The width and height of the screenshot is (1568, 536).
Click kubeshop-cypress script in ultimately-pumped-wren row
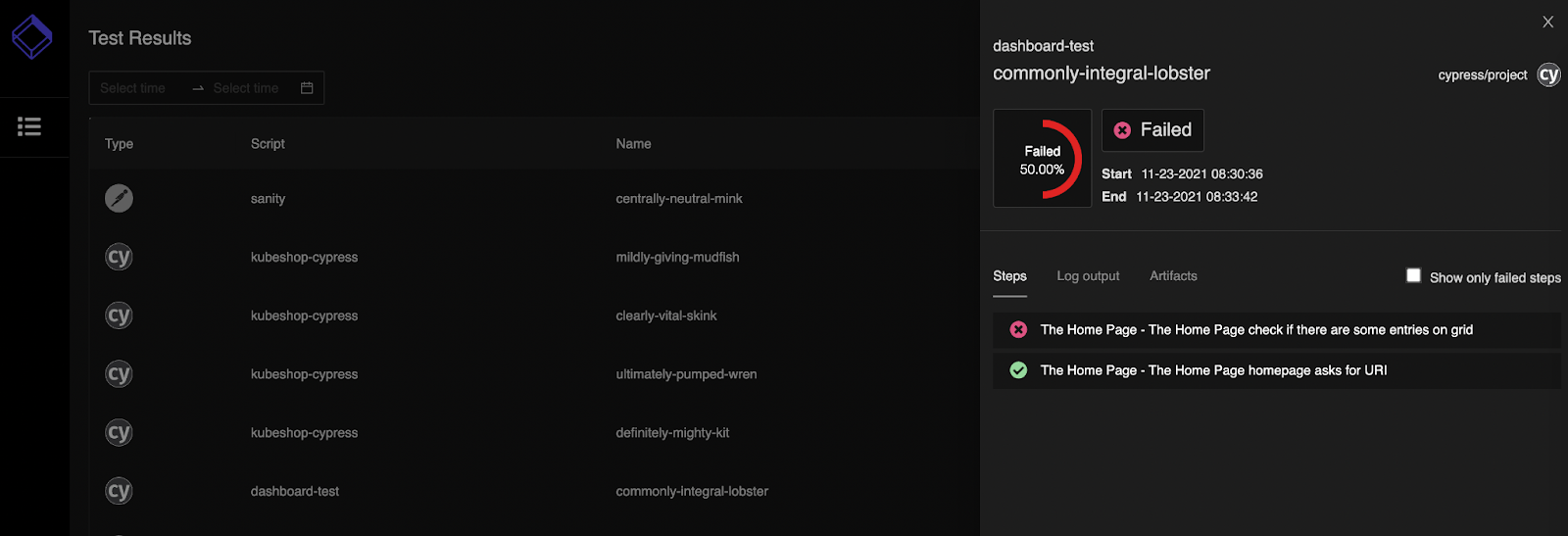(x=304, y=374)
